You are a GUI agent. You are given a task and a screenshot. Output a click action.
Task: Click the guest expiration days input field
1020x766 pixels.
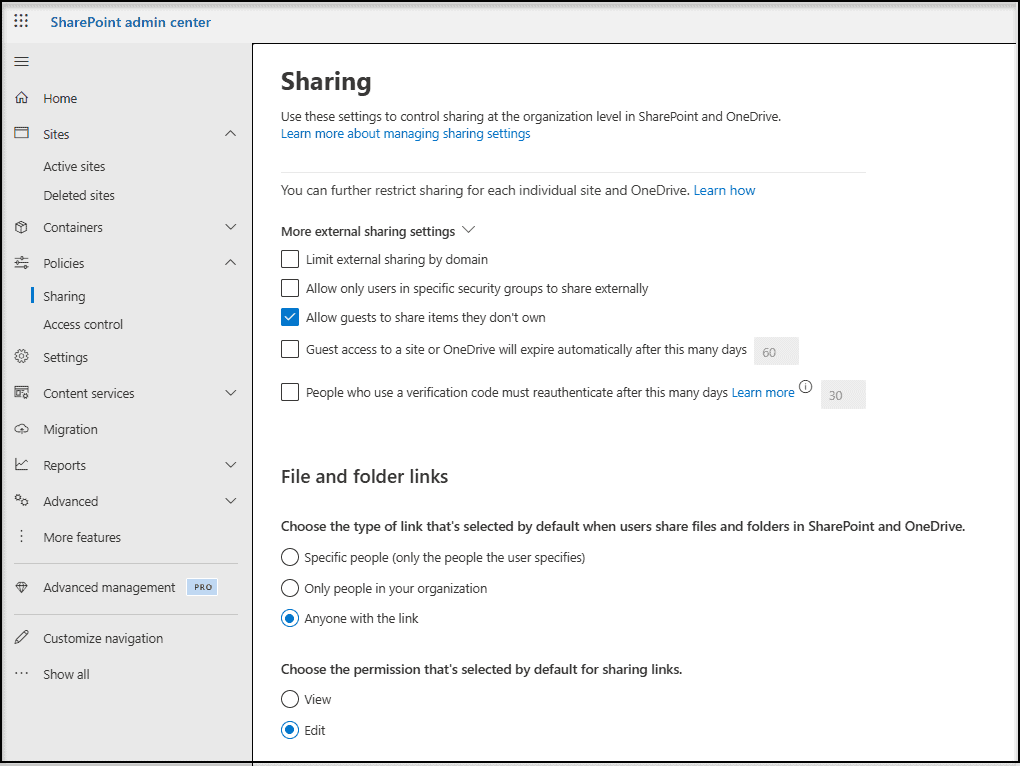(777, 351)
